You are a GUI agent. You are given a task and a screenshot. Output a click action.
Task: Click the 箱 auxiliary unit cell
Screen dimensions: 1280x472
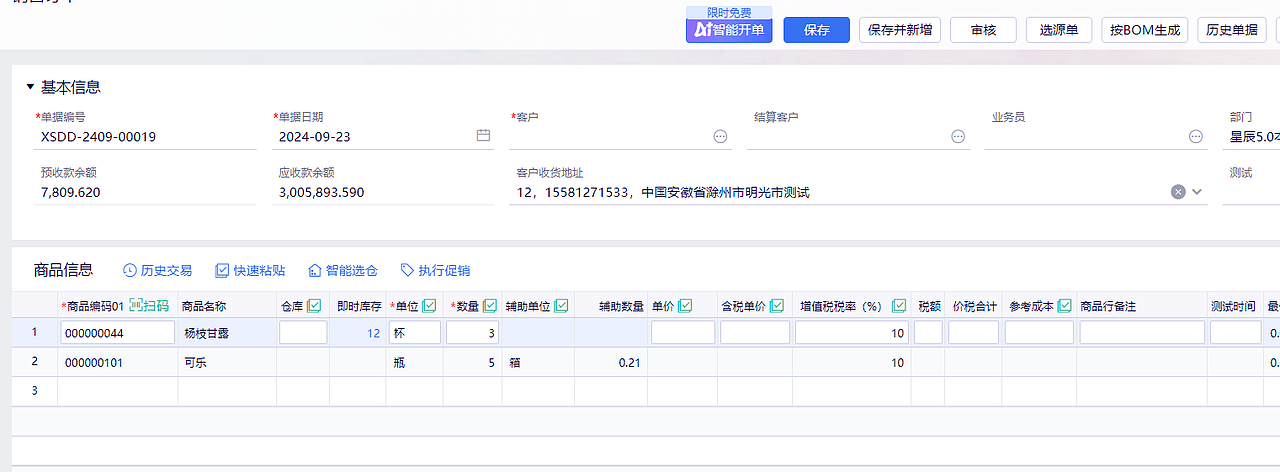click(539, 362)
